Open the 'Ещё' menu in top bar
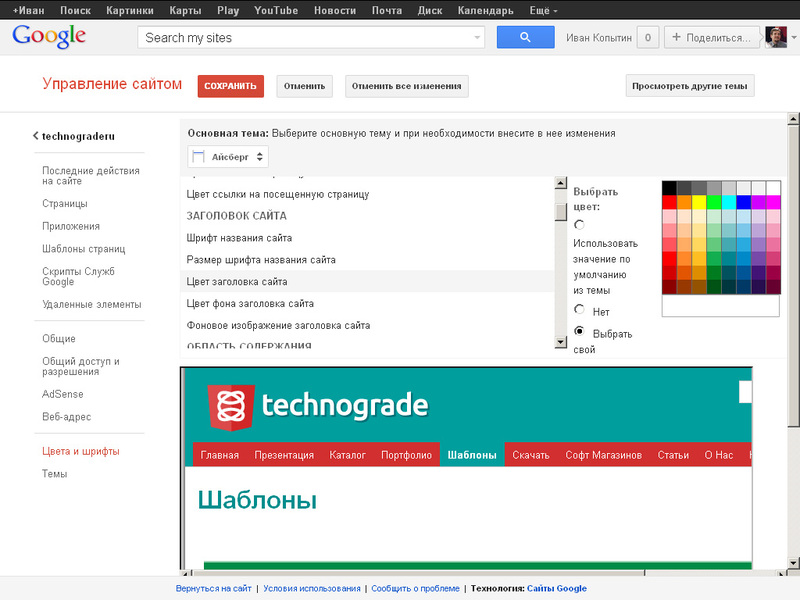This screenshot has width=800, height=600. (x=543, y=10)
